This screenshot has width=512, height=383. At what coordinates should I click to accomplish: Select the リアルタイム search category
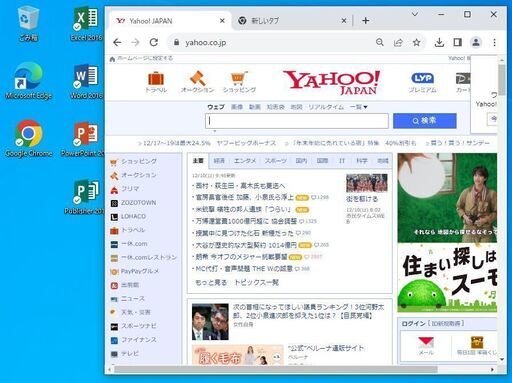(x=326, y=107)
